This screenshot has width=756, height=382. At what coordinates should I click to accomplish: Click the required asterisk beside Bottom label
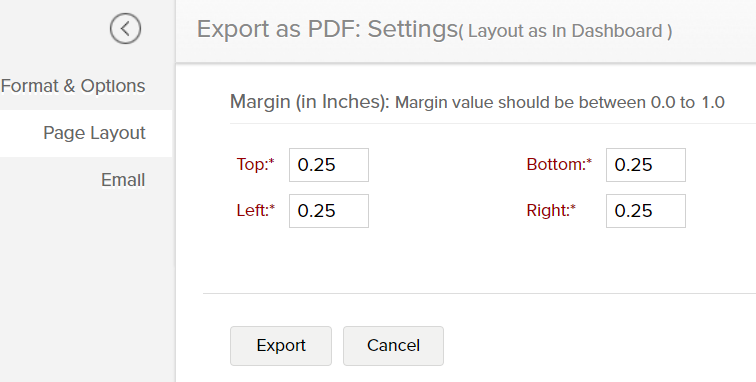click(x=589, y=161)
